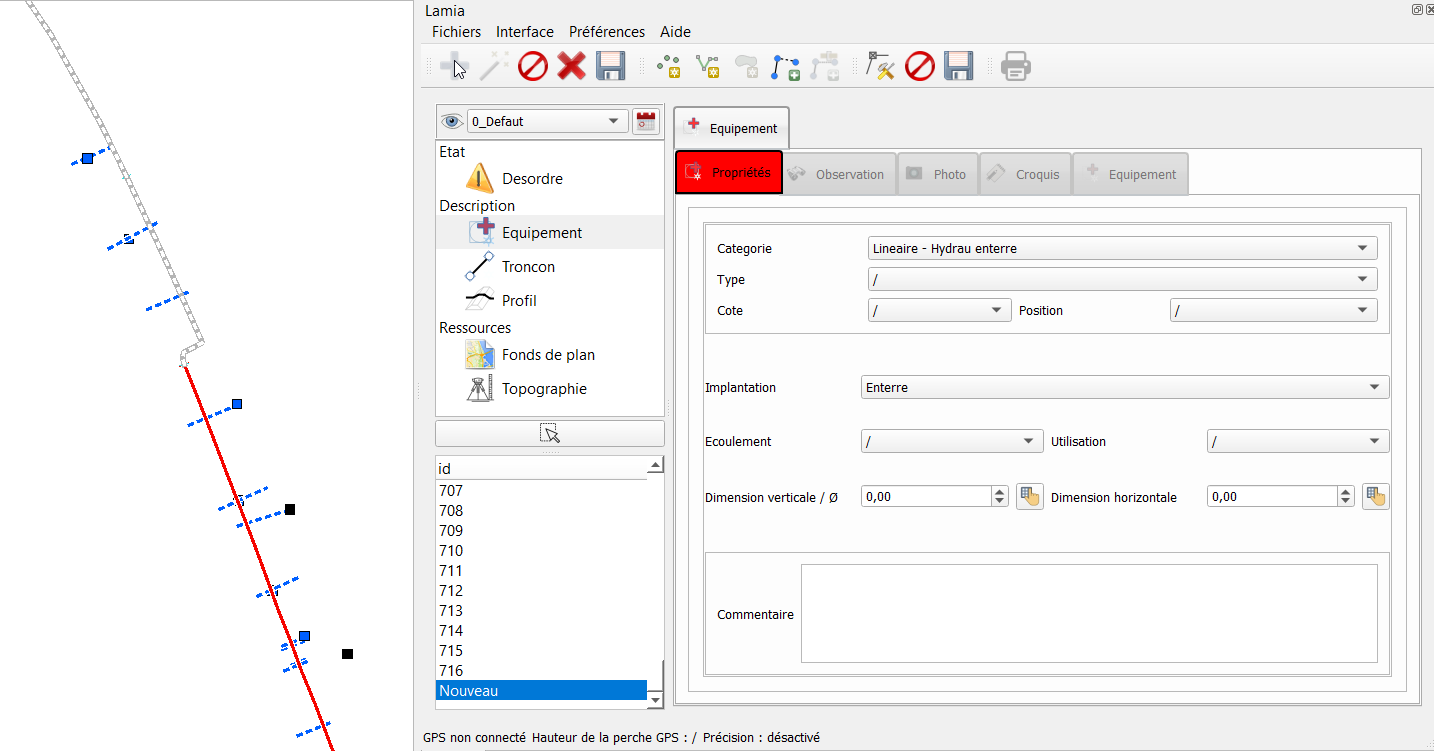The width and height of the screenshot is (1434, 751).
Task: Switch to the Propriétés tab
Action: [729, 173]
